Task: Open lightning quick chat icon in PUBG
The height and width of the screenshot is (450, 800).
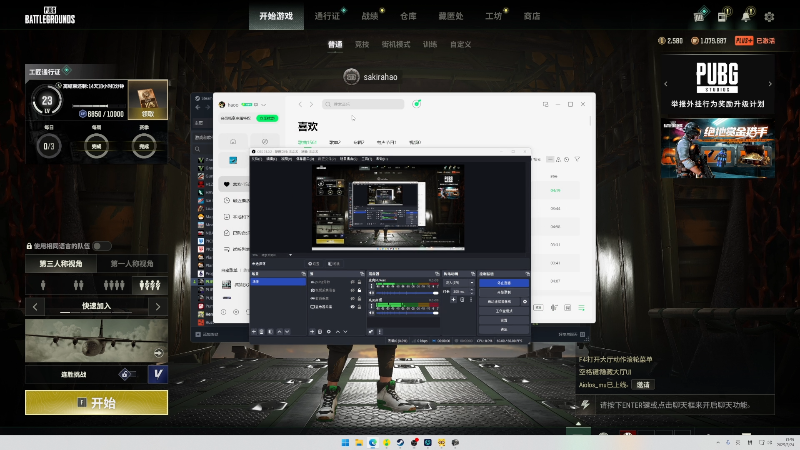Action: pos(585,405)
